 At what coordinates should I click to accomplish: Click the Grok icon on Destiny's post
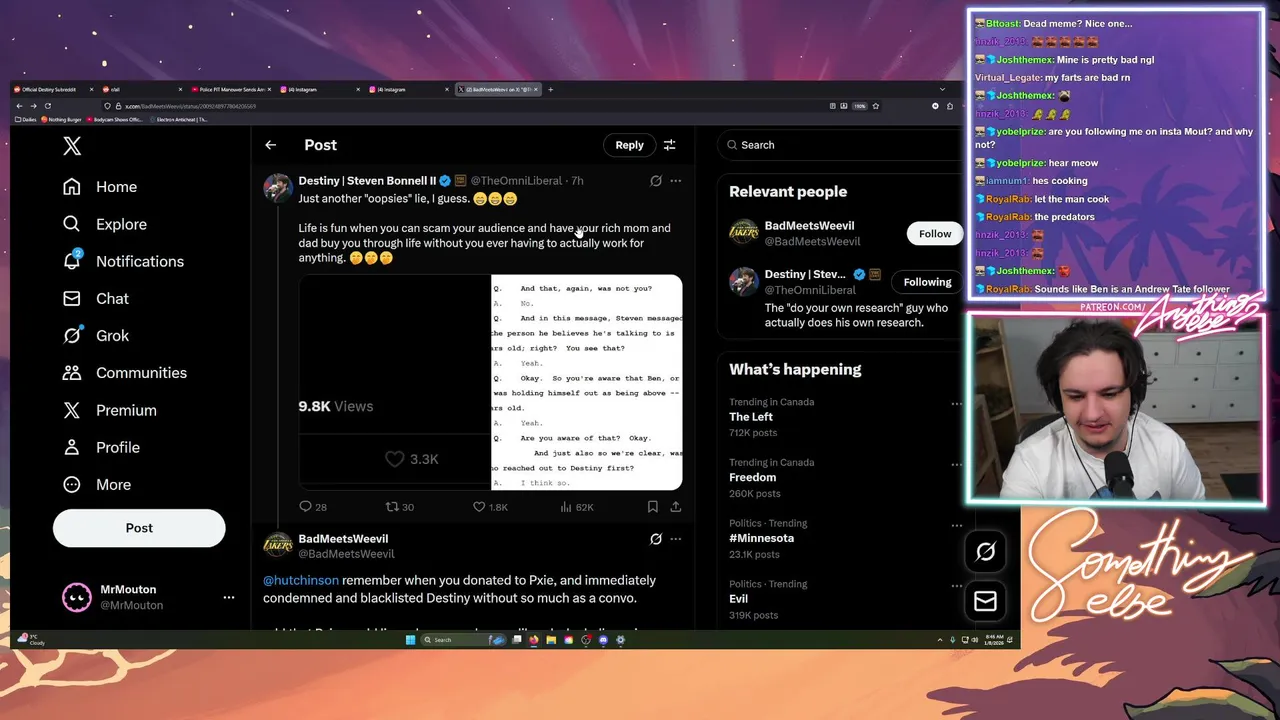pyautogui.click(x=656, y=181)
